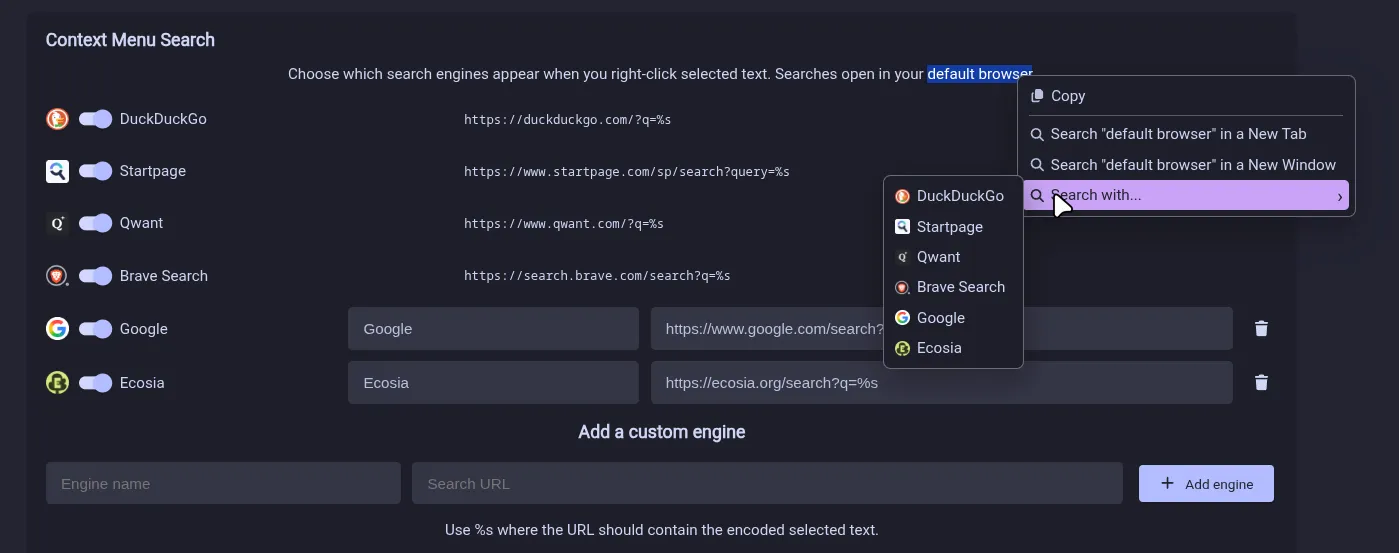
Task: Click the Context Menu Search heading
Action: [x=130, y=40]
